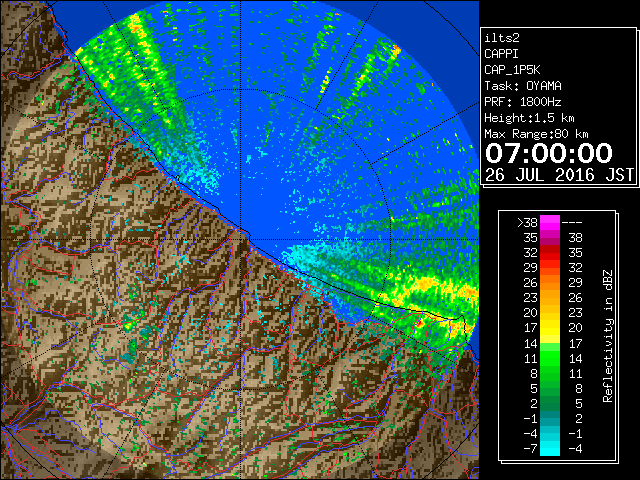Click the magenta >38 dBZ swatch

(x=550, y=222)
